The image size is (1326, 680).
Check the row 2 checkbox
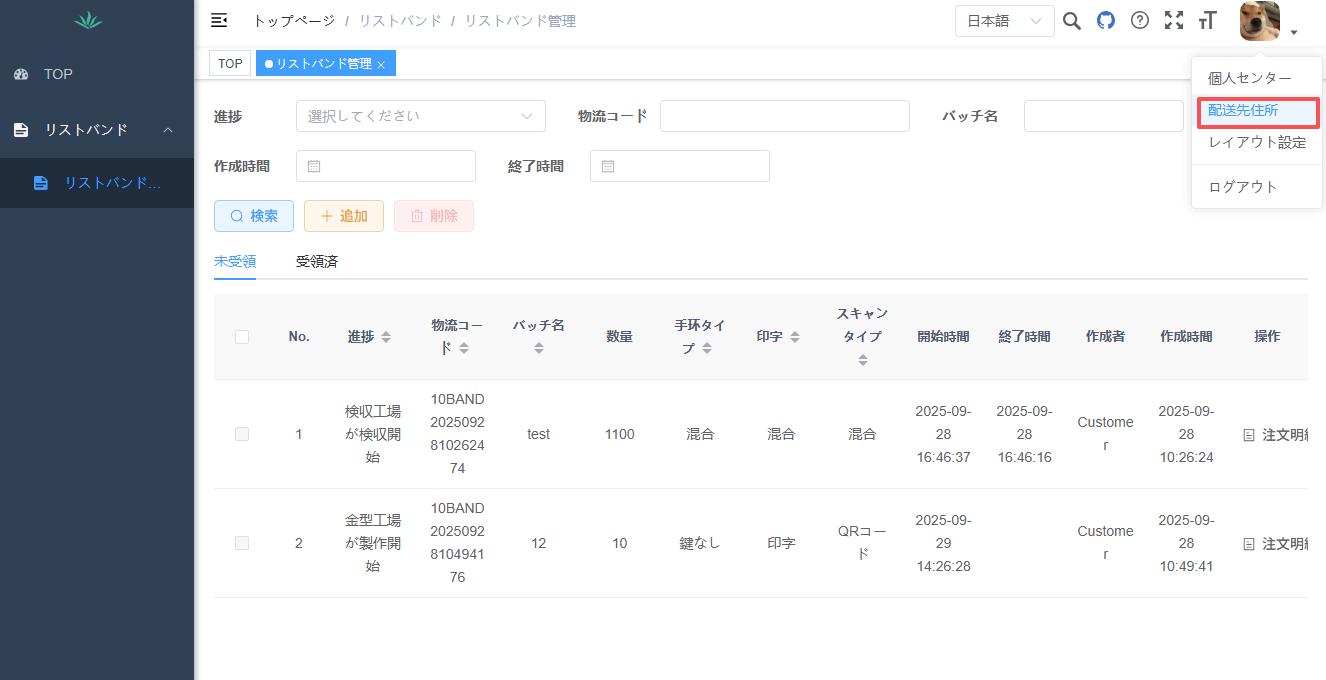(242, 543)
